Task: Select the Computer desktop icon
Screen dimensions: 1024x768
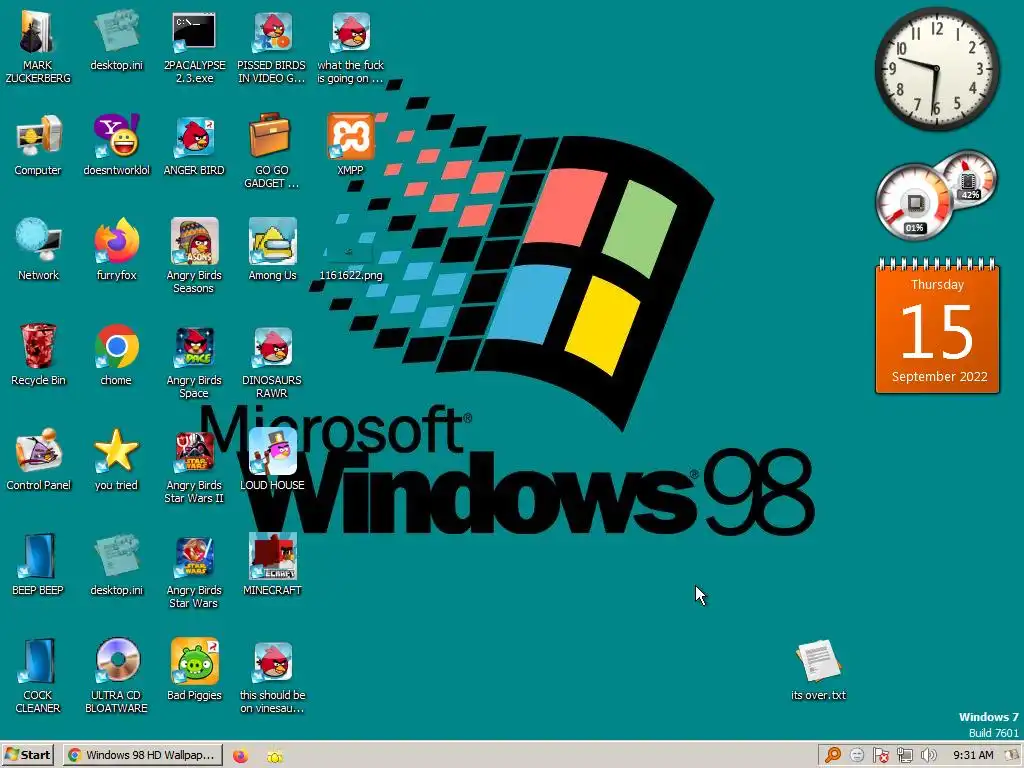Action: pos(38,136)
